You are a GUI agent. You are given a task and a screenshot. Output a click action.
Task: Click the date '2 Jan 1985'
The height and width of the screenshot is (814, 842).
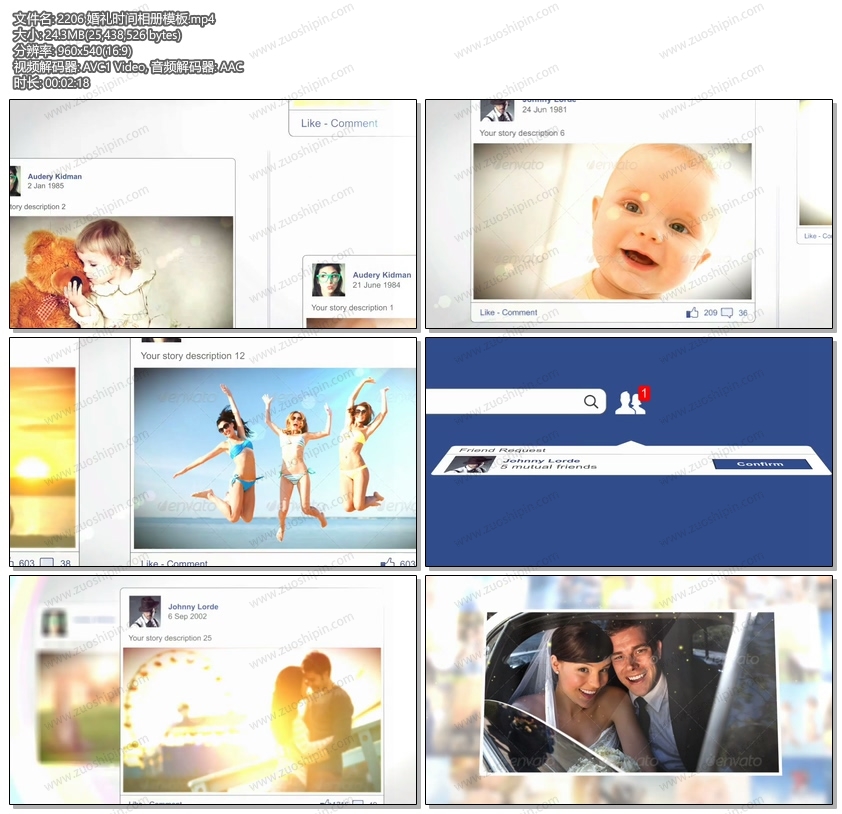[x=46, y=186]
